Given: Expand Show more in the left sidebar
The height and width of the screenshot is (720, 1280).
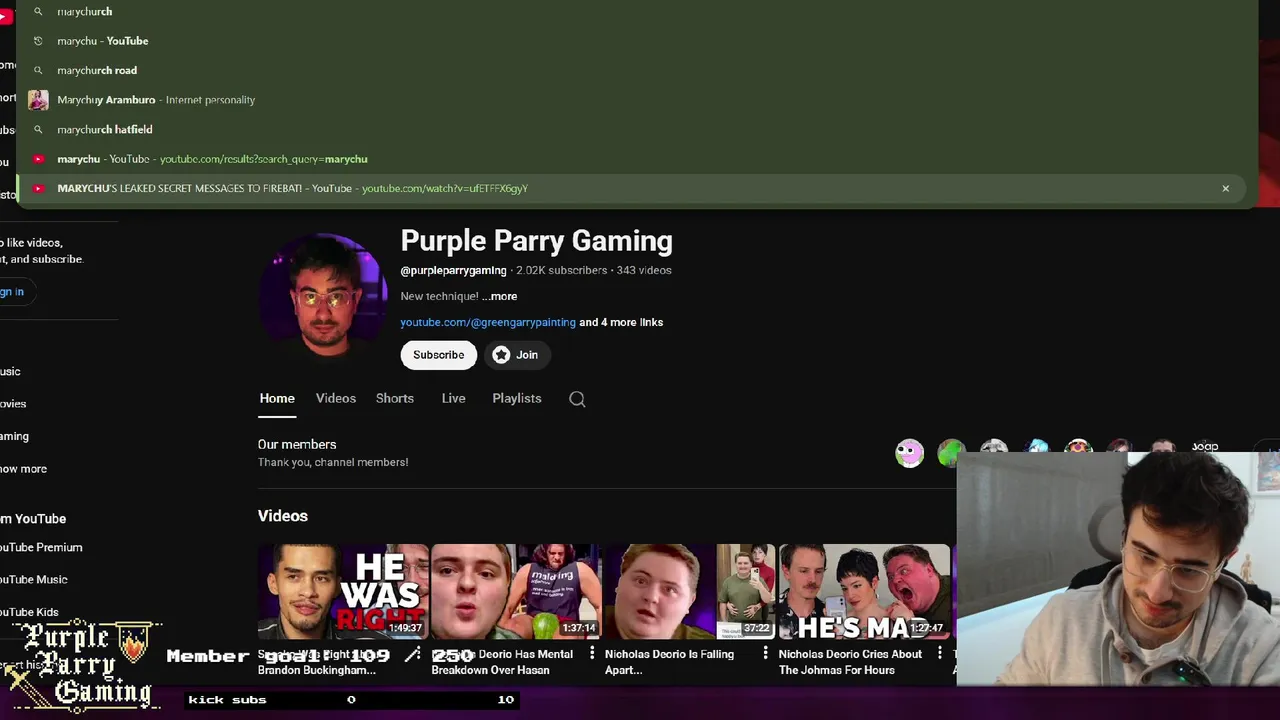Looking at the screenshot, I should click(24, 468).
